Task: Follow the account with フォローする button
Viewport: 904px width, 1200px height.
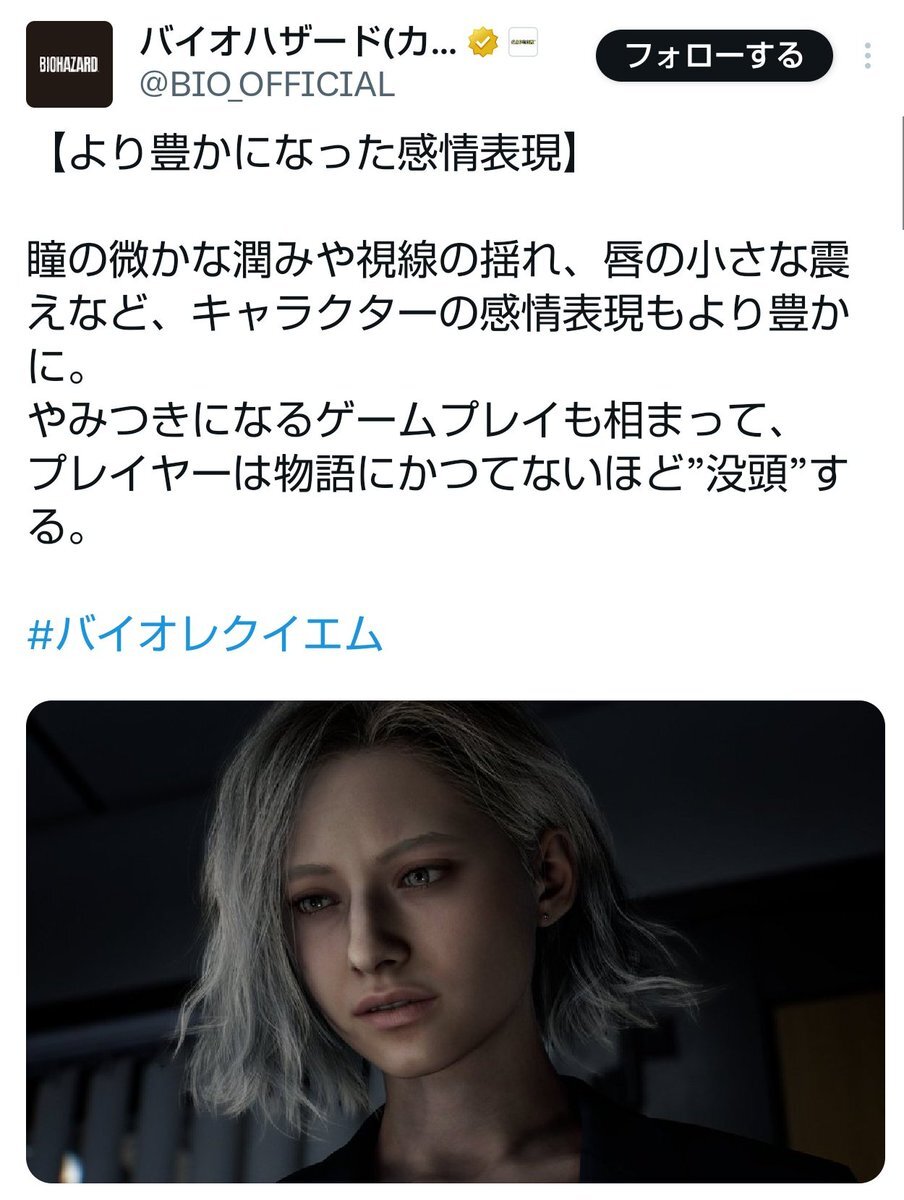Action: point(714,56)
